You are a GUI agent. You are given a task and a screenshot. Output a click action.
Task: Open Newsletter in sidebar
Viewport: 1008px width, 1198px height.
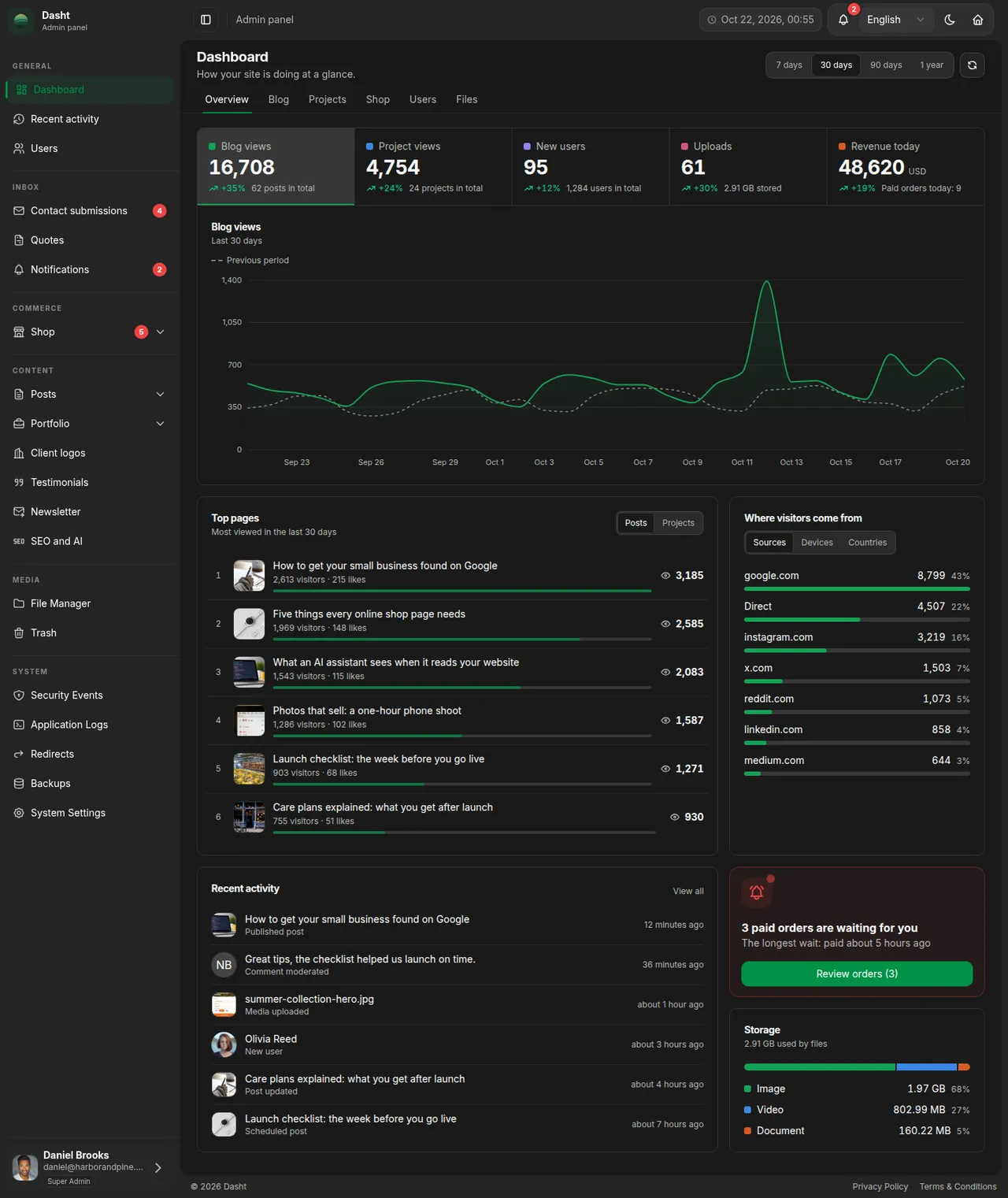point(90,512)
